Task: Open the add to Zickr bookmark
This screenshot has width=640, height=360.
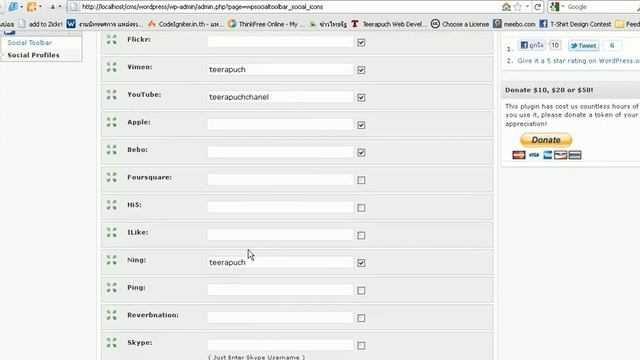Action: (x=41, y=24)
